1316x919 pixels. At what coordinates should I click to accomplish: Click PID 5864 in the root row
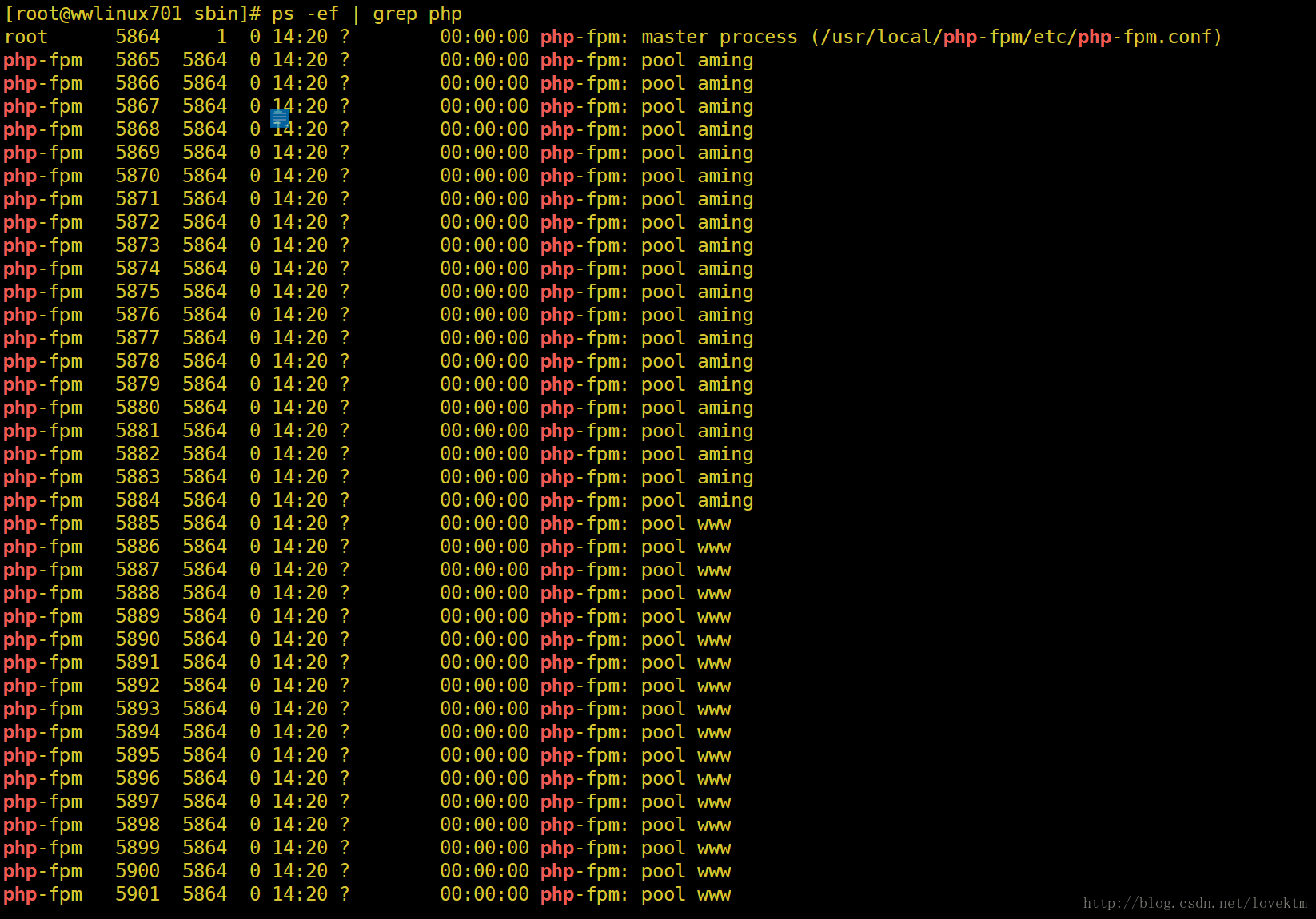tap(138, 37)
